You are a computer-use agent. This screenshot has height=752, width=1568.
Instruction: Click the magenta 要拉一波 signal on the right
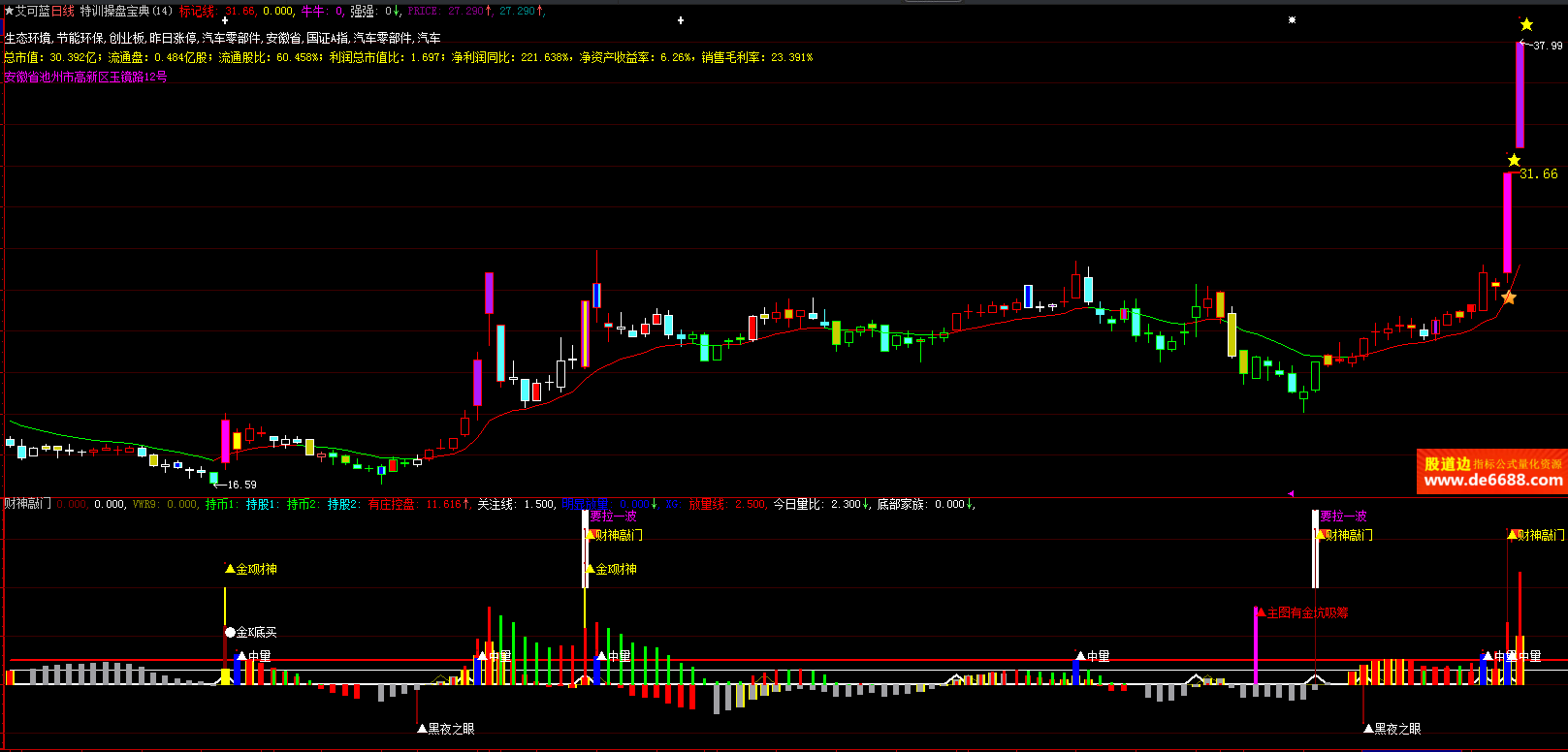(x=1343, y=517)
